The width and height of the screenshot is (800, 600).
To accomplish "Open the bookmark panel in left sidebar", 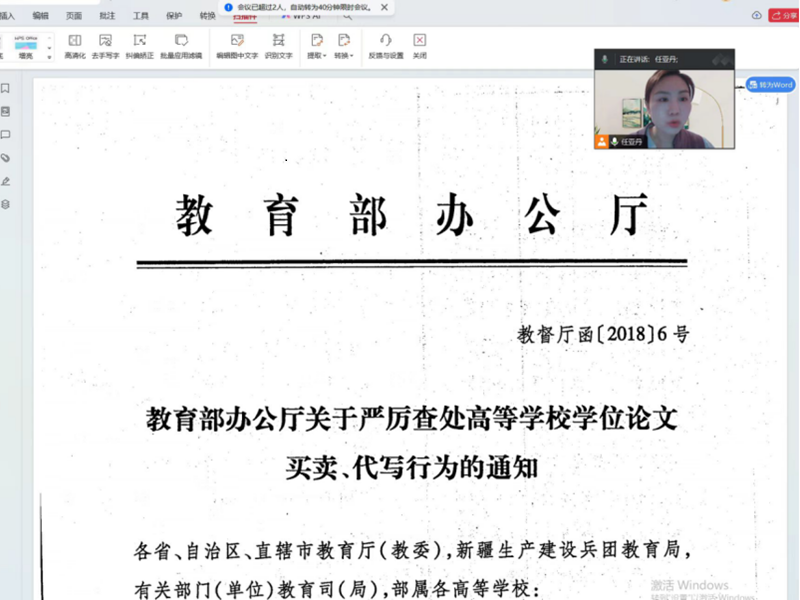I will click(x=6, y=89).
